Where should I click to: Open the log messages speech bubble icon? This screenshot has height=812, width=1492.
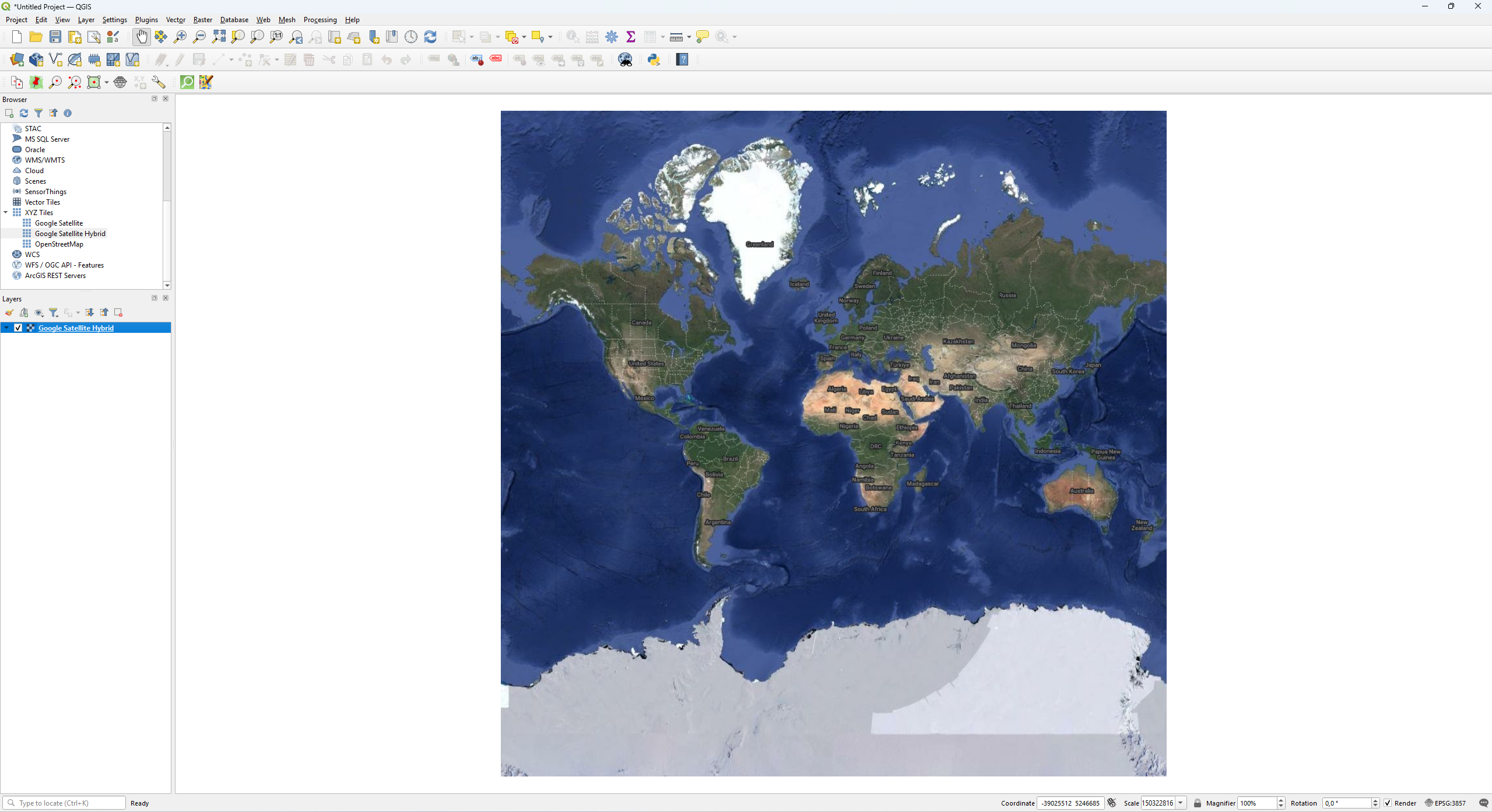pos(1483,803)
